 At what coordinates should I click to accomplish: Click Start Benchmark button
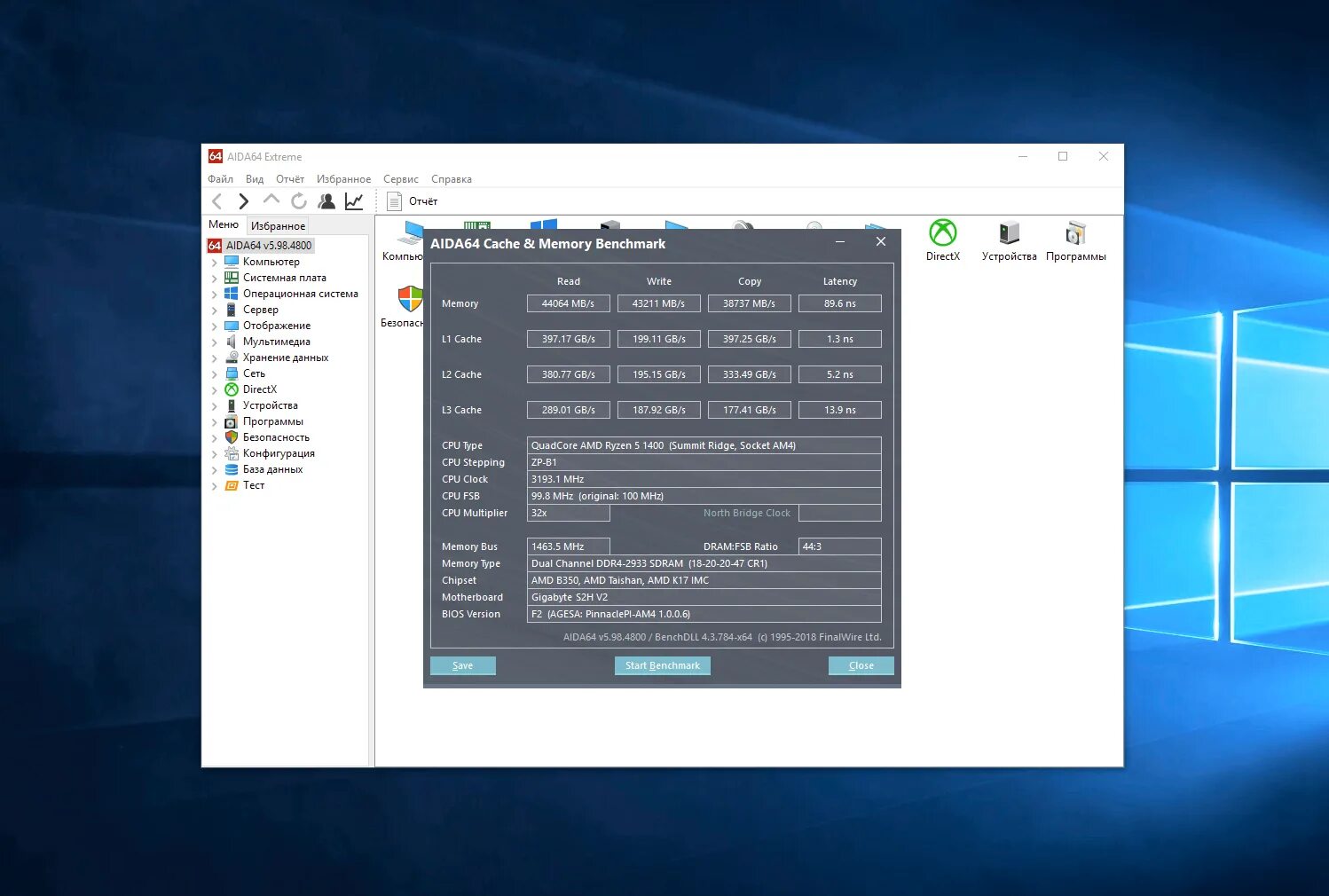tap(662, 665)
